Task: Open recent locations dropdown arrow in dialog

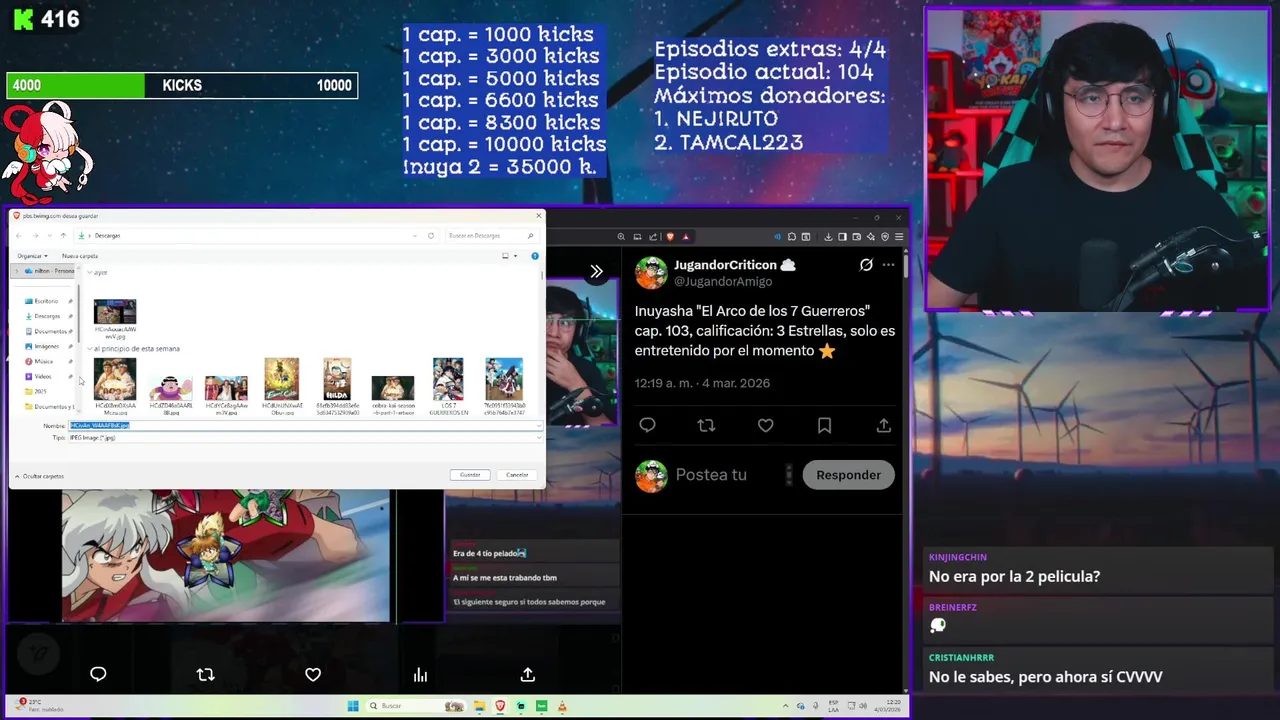Action: (x=49, y=236)
